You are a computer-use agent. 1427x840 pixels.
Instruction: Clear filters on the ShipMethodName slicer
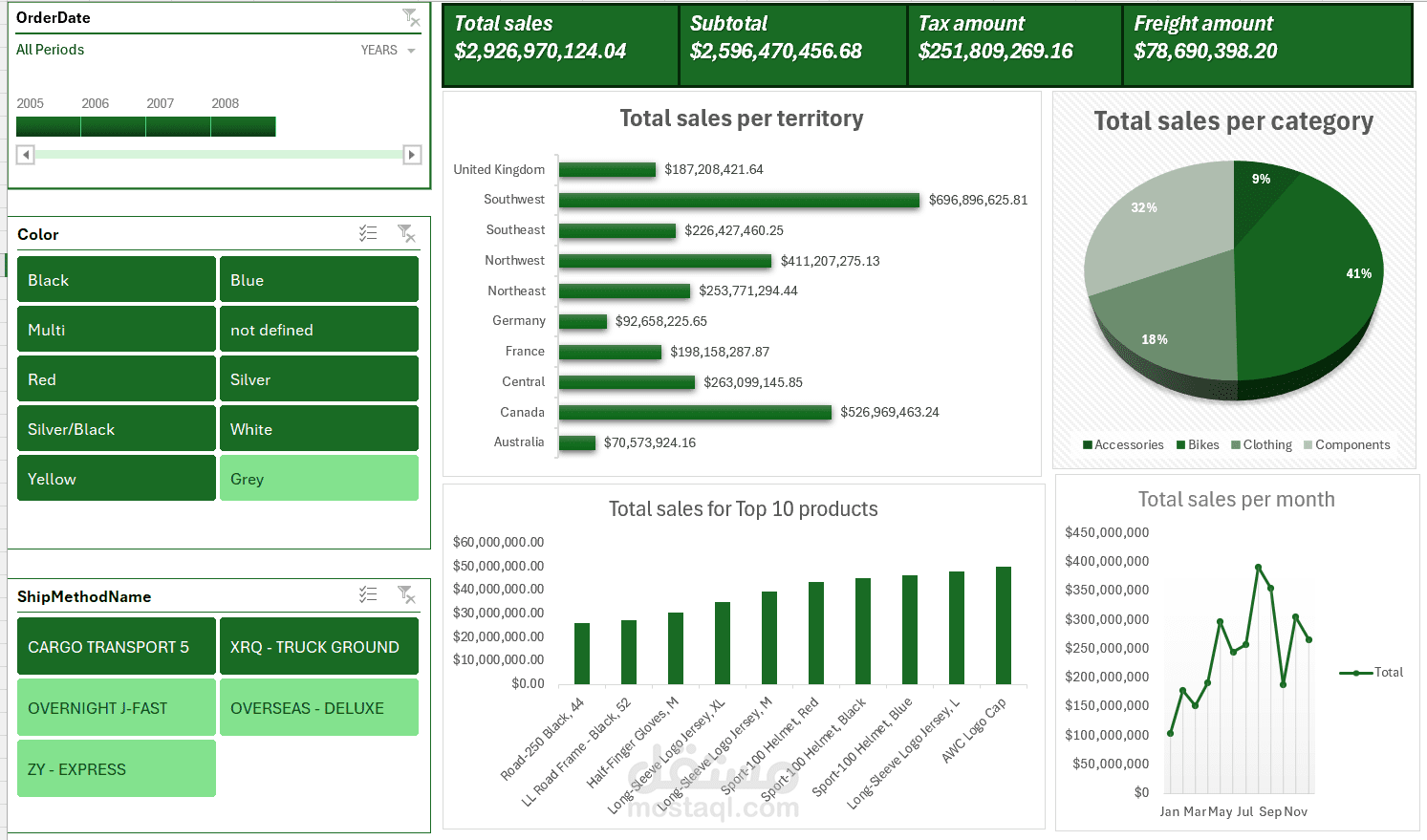406,594
